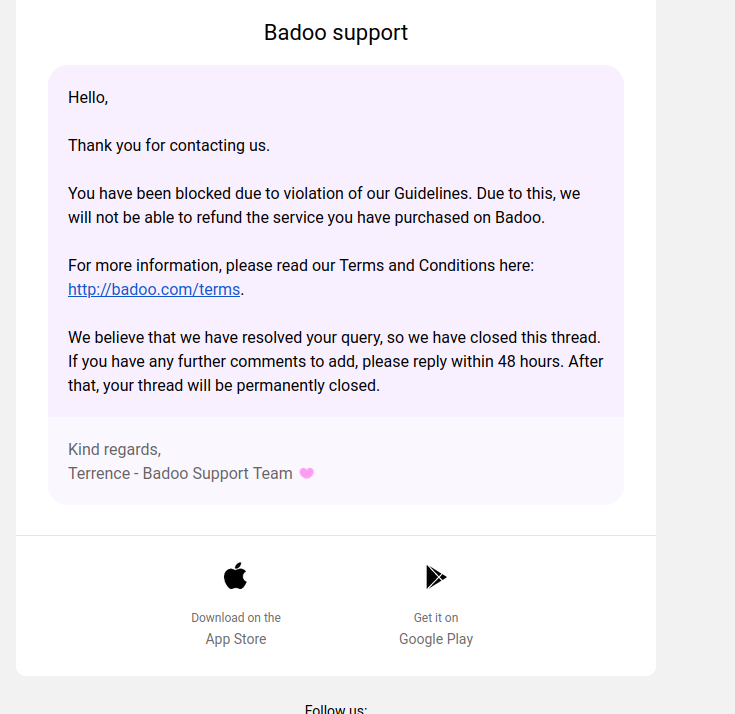Click the 'Thank you for contacting us' line
The image size is (735, 714).
coord(169,145)
